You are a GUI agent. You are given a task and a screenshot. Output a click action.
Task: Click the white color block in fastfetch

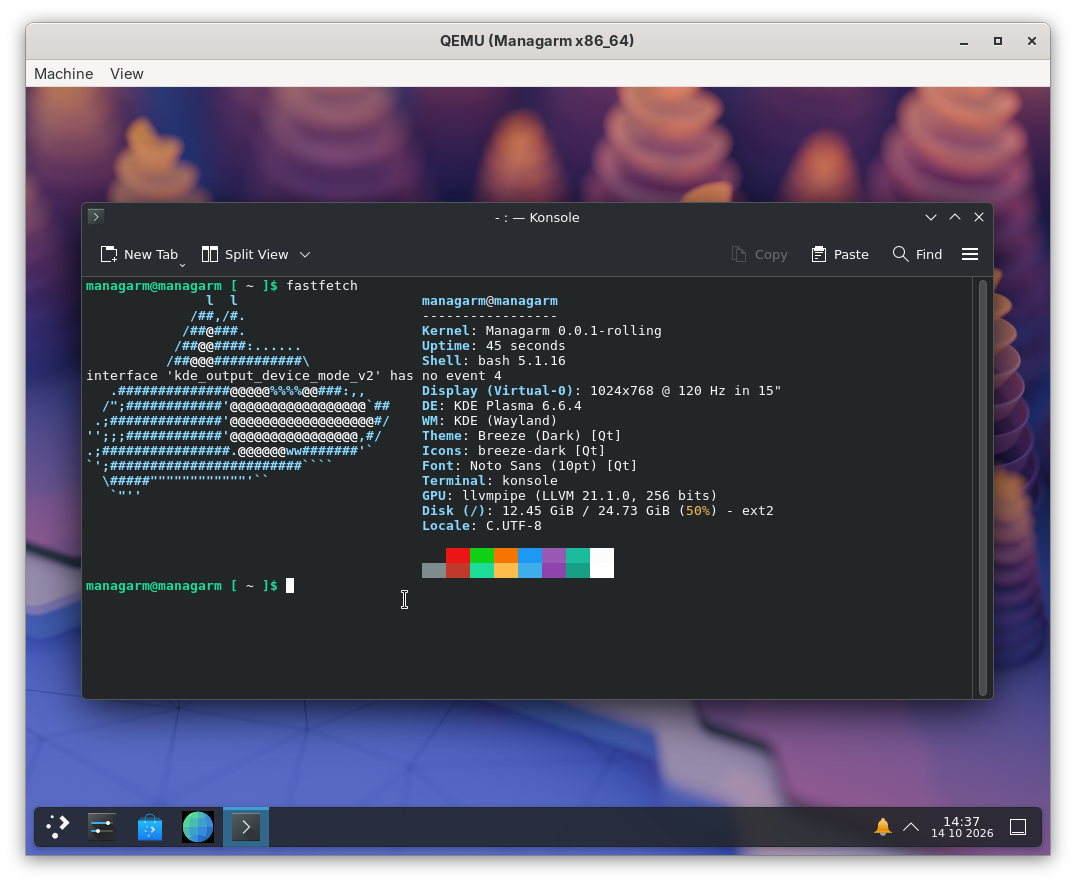pyautogui.click(x=602, y=563)
